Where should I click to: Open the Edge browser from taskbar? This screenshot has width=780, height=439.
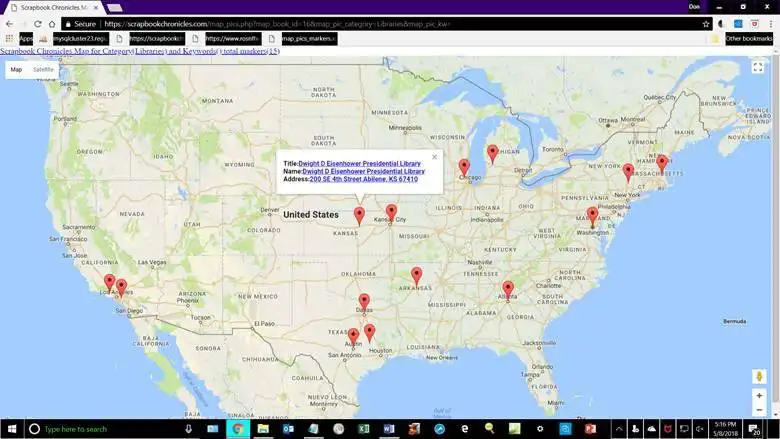465,429
